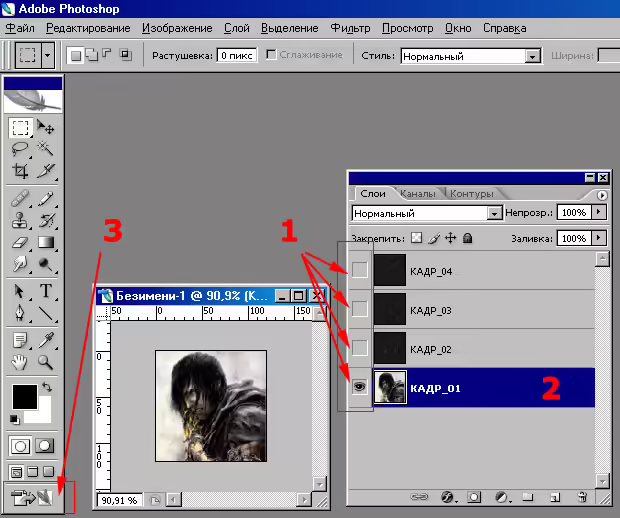Switch to Quick Mask mode
The width and height of the screenshot is (620, 518).
(x=45, y=446)
